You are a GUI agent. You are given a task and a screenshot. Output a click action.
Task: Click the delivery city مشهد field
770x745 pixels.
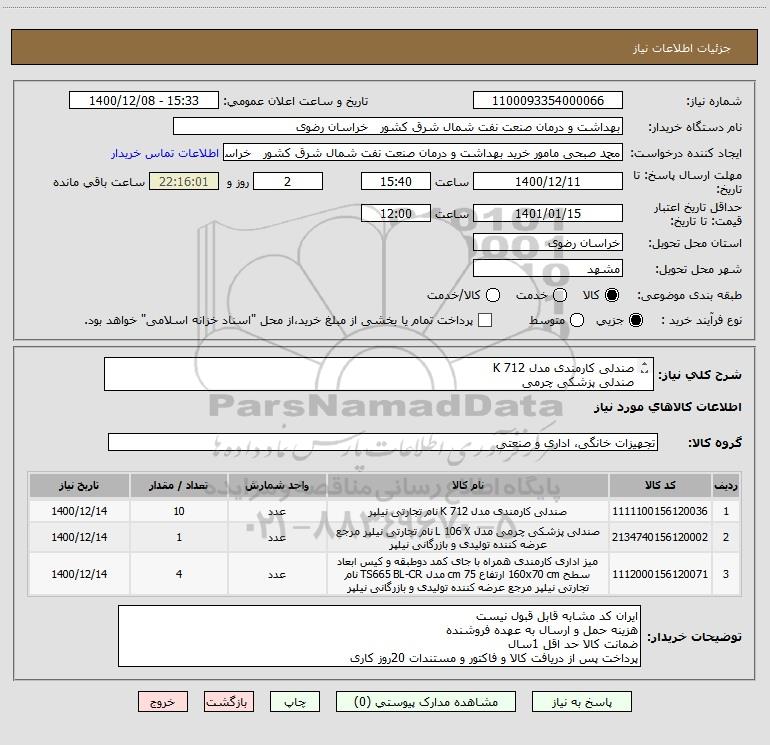pyautogui.click(x=548, y=269)
